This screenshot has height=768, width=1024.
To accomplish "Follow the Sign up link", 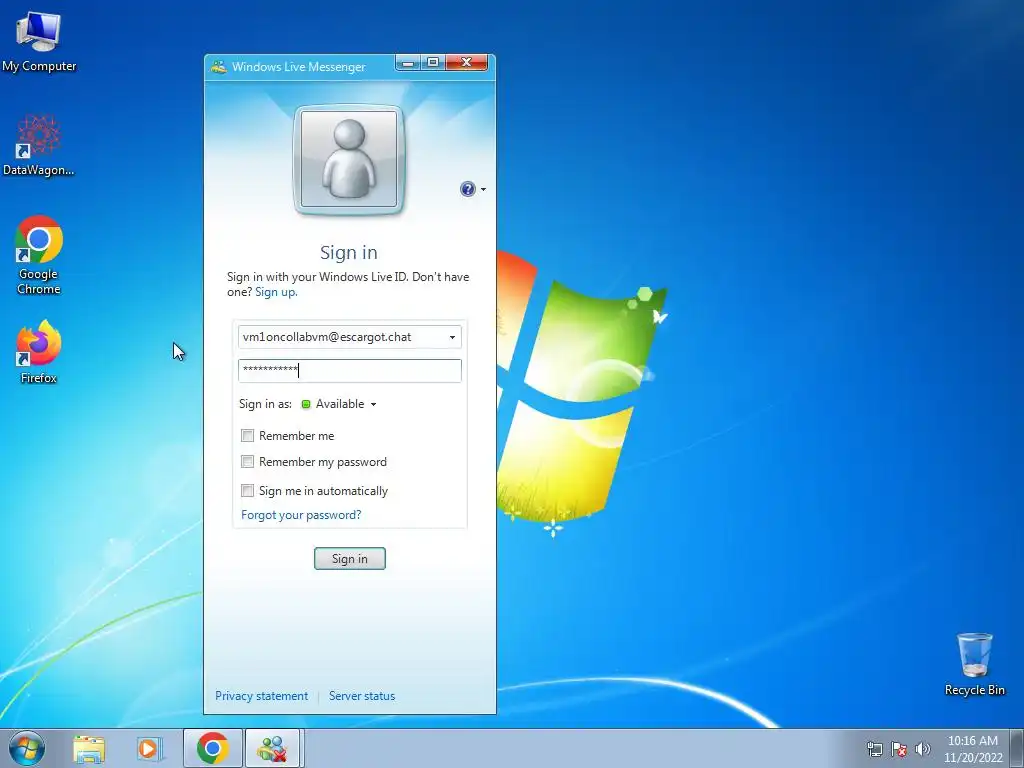I will (276, 292).
